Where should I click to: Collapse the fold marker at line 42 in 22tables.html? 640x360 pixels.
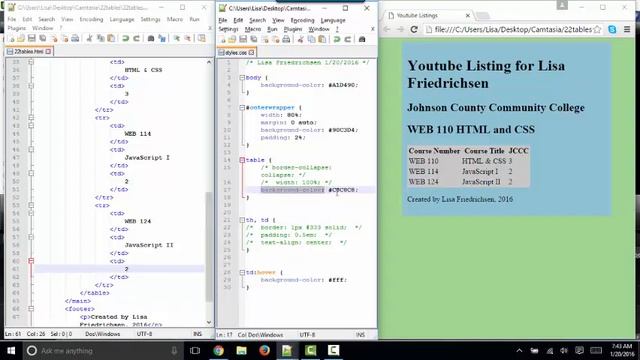point(31,118)
